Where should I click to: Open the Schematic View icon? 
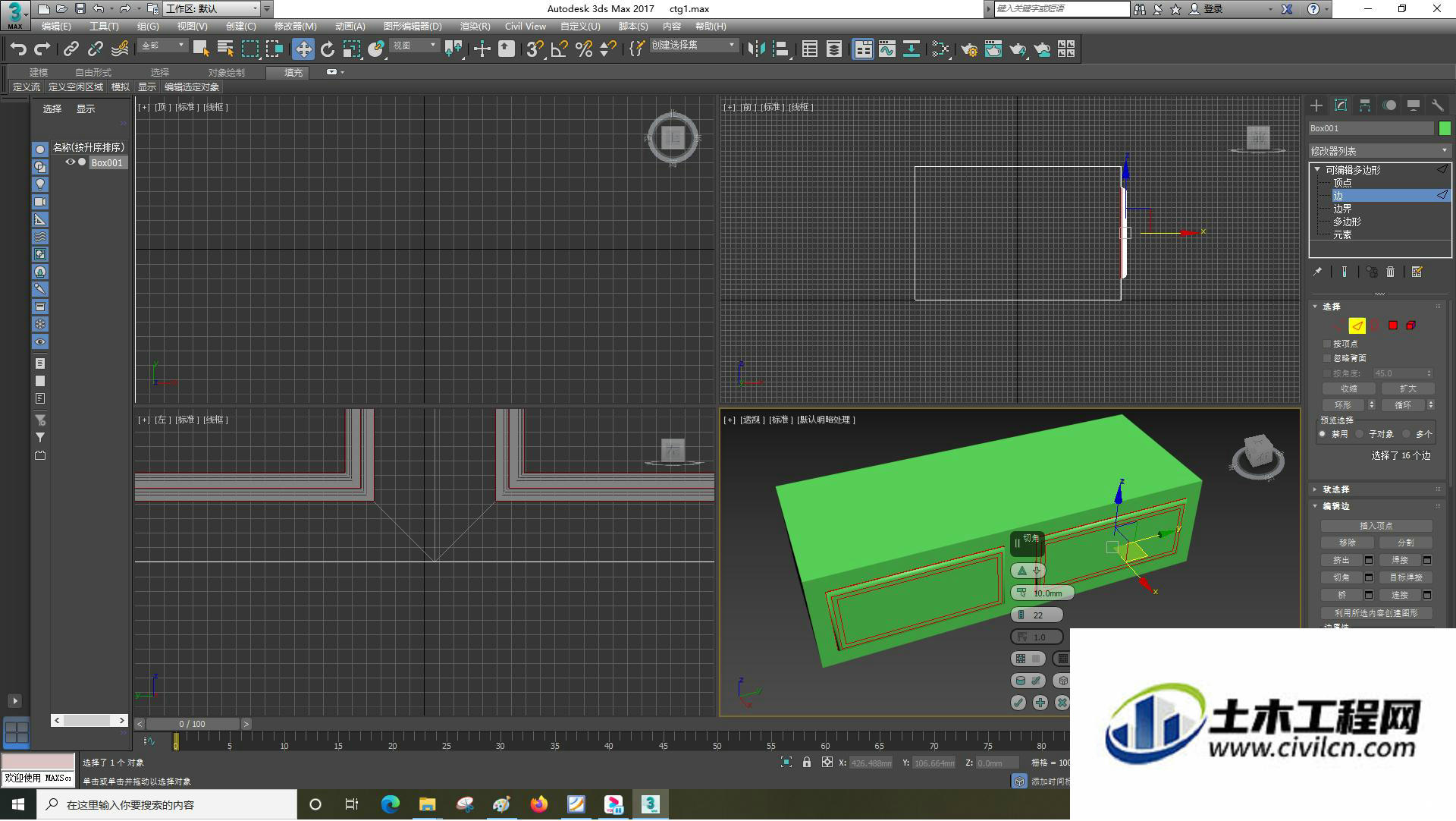tap(912, 49)
